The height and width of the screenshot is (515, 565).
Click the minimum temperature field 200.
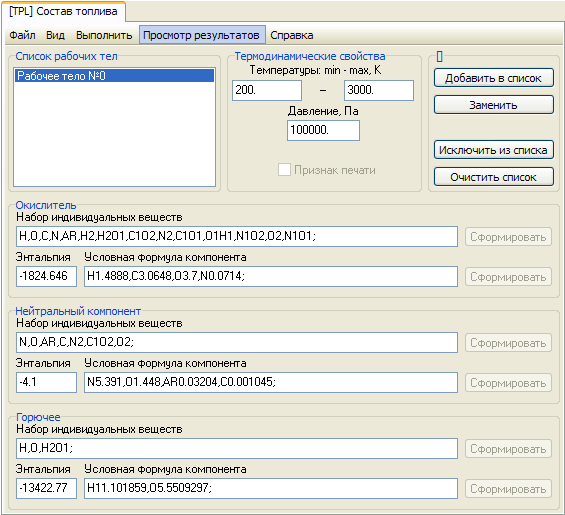point(267,90)
